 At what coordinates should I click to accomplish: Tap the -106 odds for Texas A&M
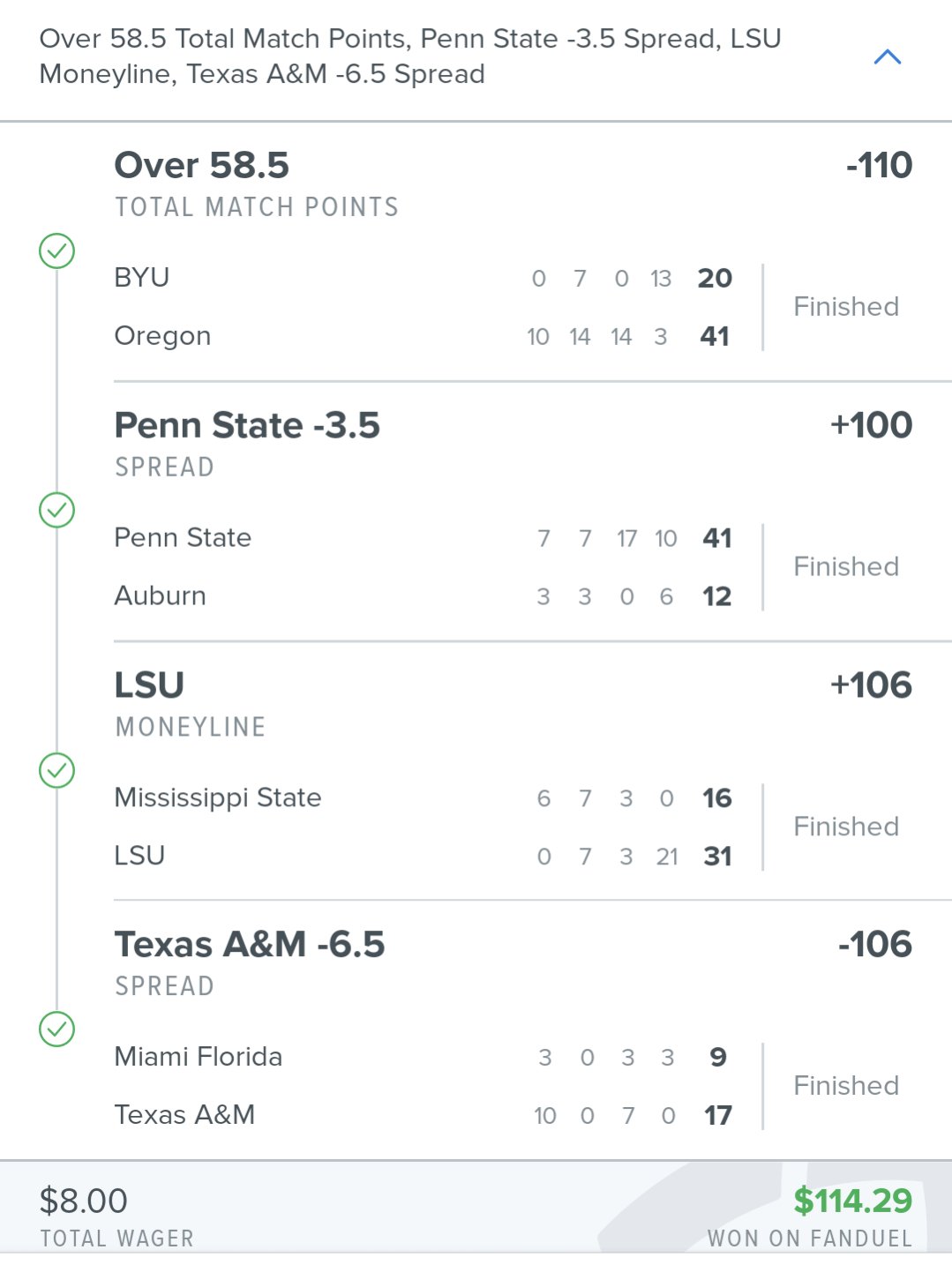[874, 945]
